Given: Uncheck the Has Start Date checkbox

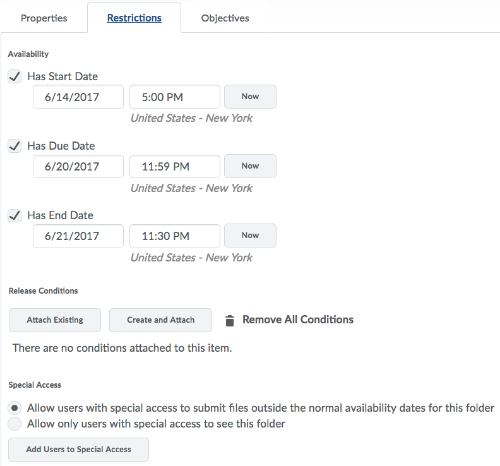Looking at the screenshot, I should [x=15, y=77].
